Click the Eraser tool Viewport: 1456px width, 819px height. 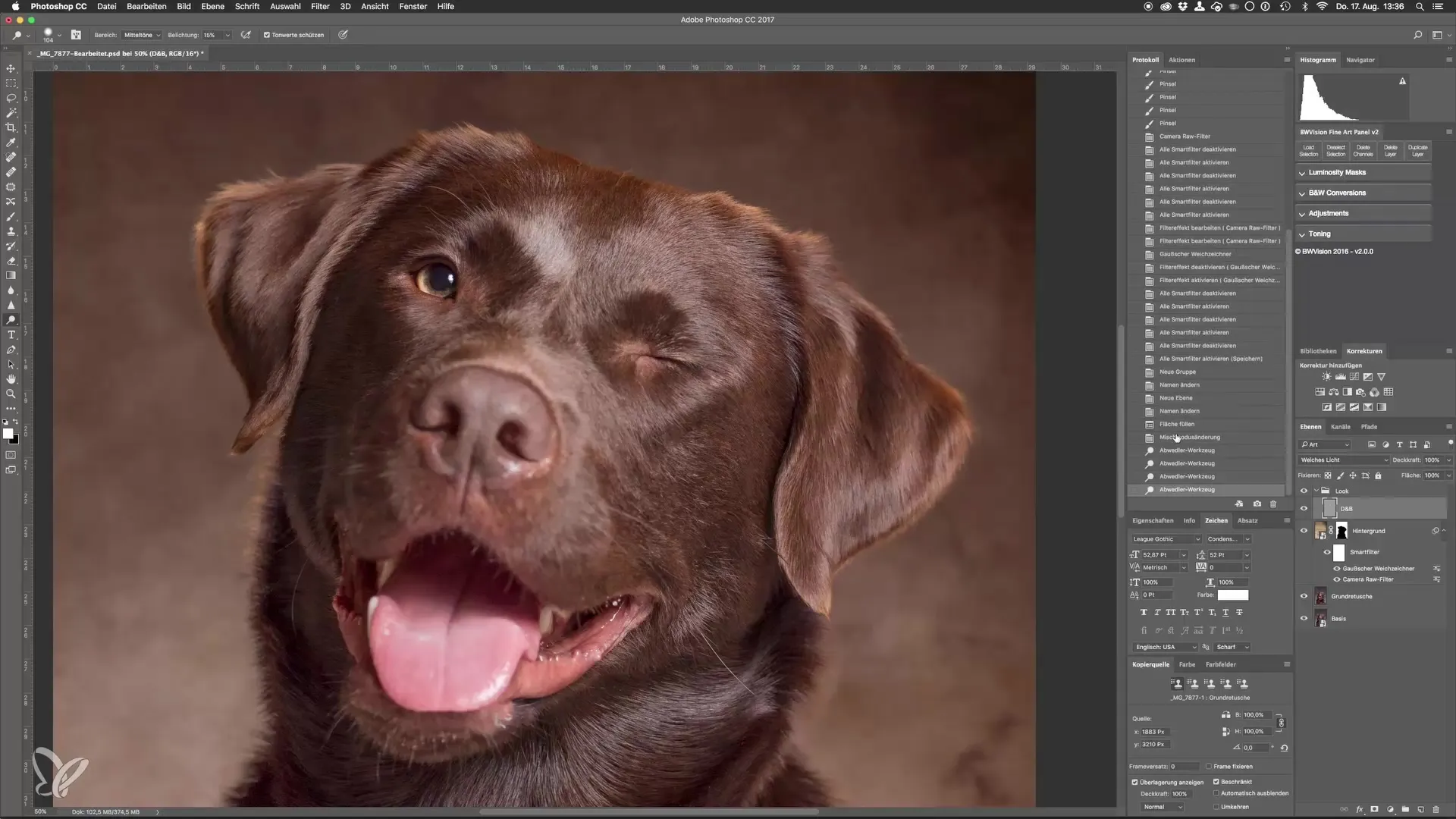coord(11,261)
